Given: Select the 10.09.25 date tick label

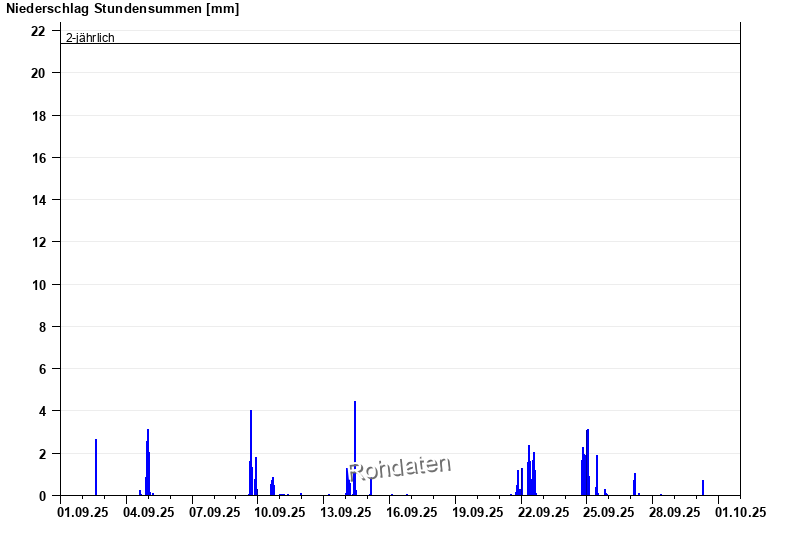Looking at the screenshot, I should [x=280, y=512].
